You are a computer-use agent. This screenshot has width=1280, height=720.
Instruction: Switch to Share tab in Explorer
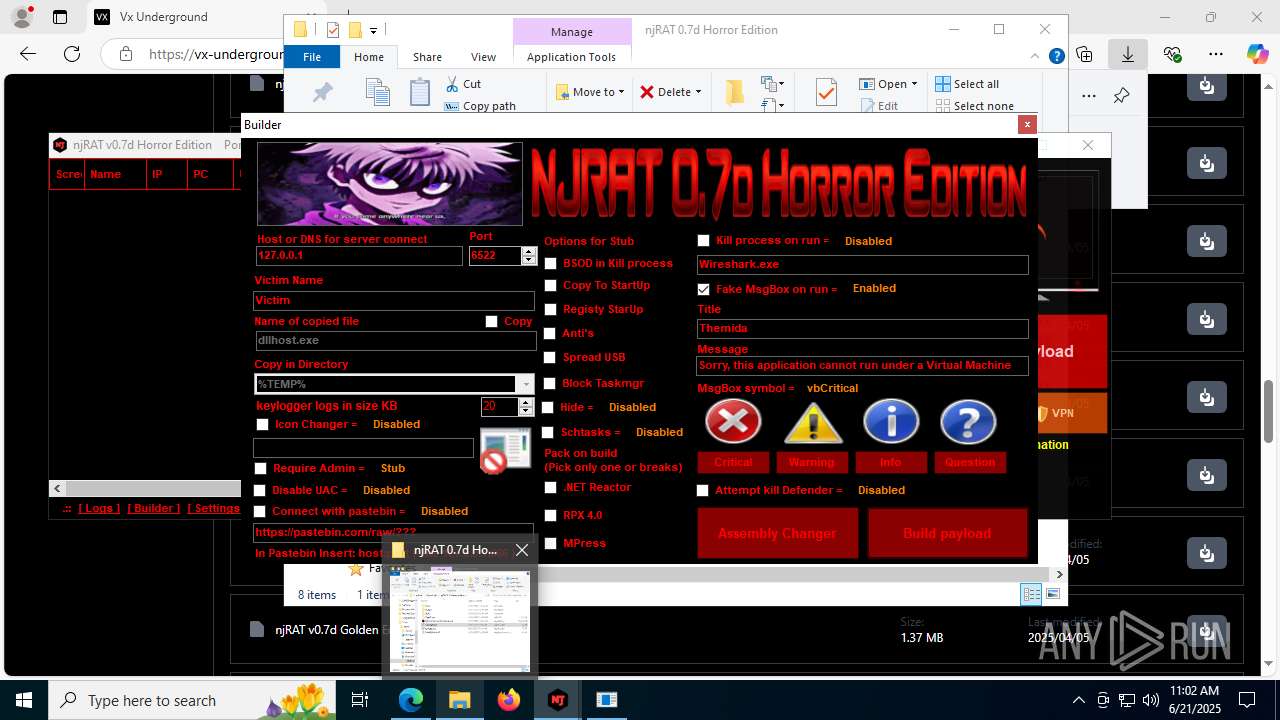coord(427,57)
